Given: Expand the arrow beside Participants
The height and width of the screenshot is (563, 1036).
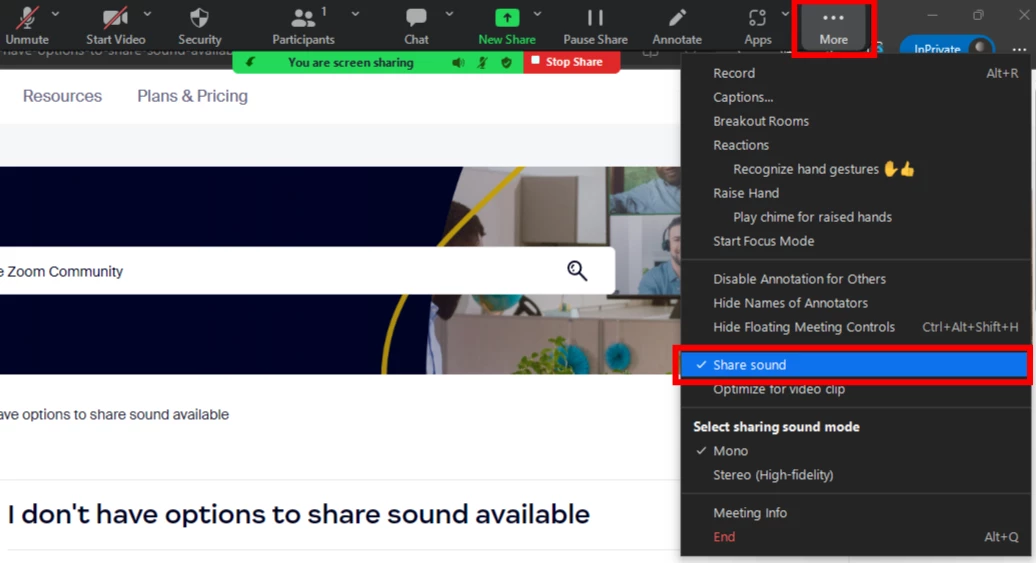Looking at the screenshot, I should pyautogui.click(x=355, y=13).
